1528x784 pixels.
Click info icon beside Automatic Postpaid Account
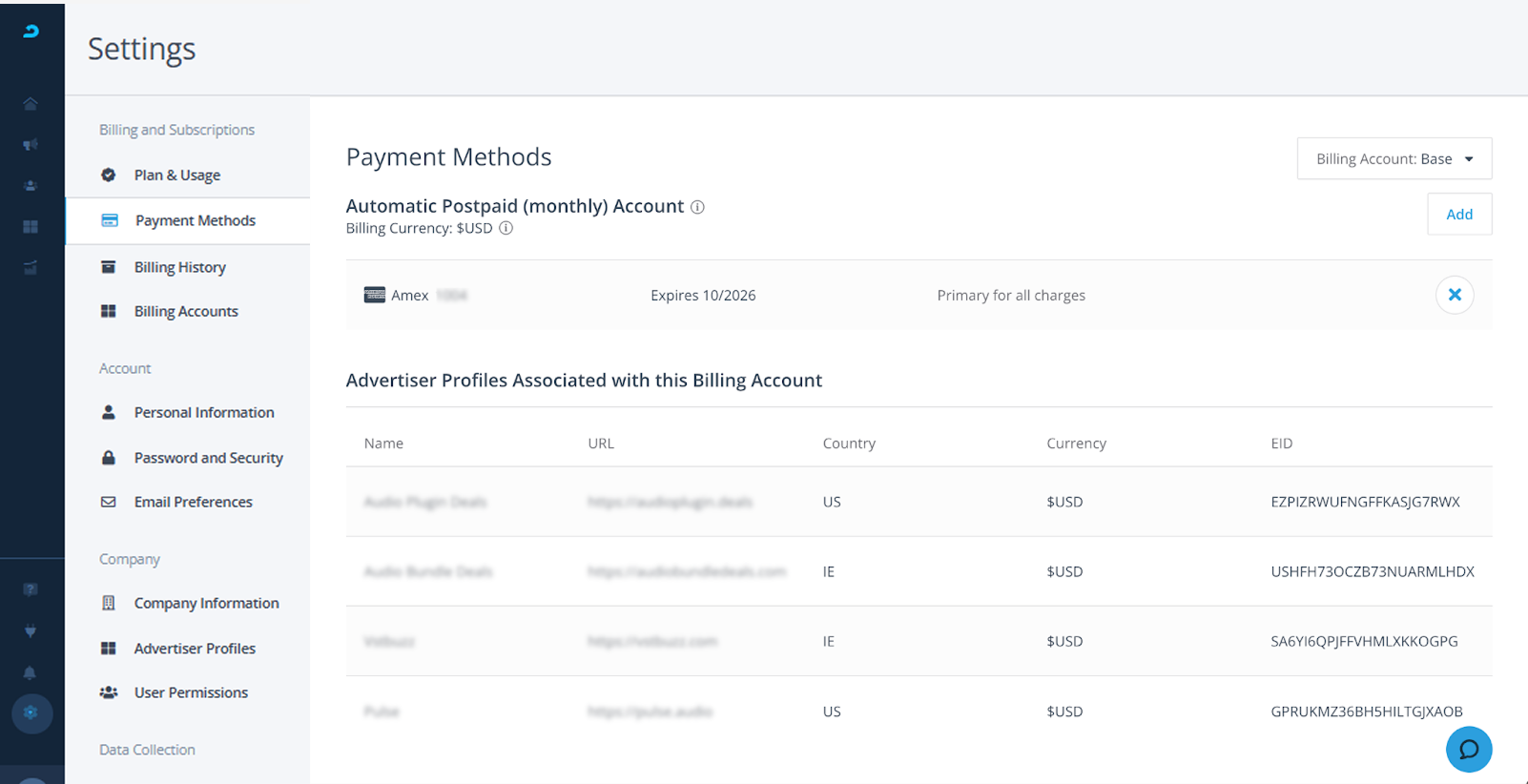tap(697, 207)
